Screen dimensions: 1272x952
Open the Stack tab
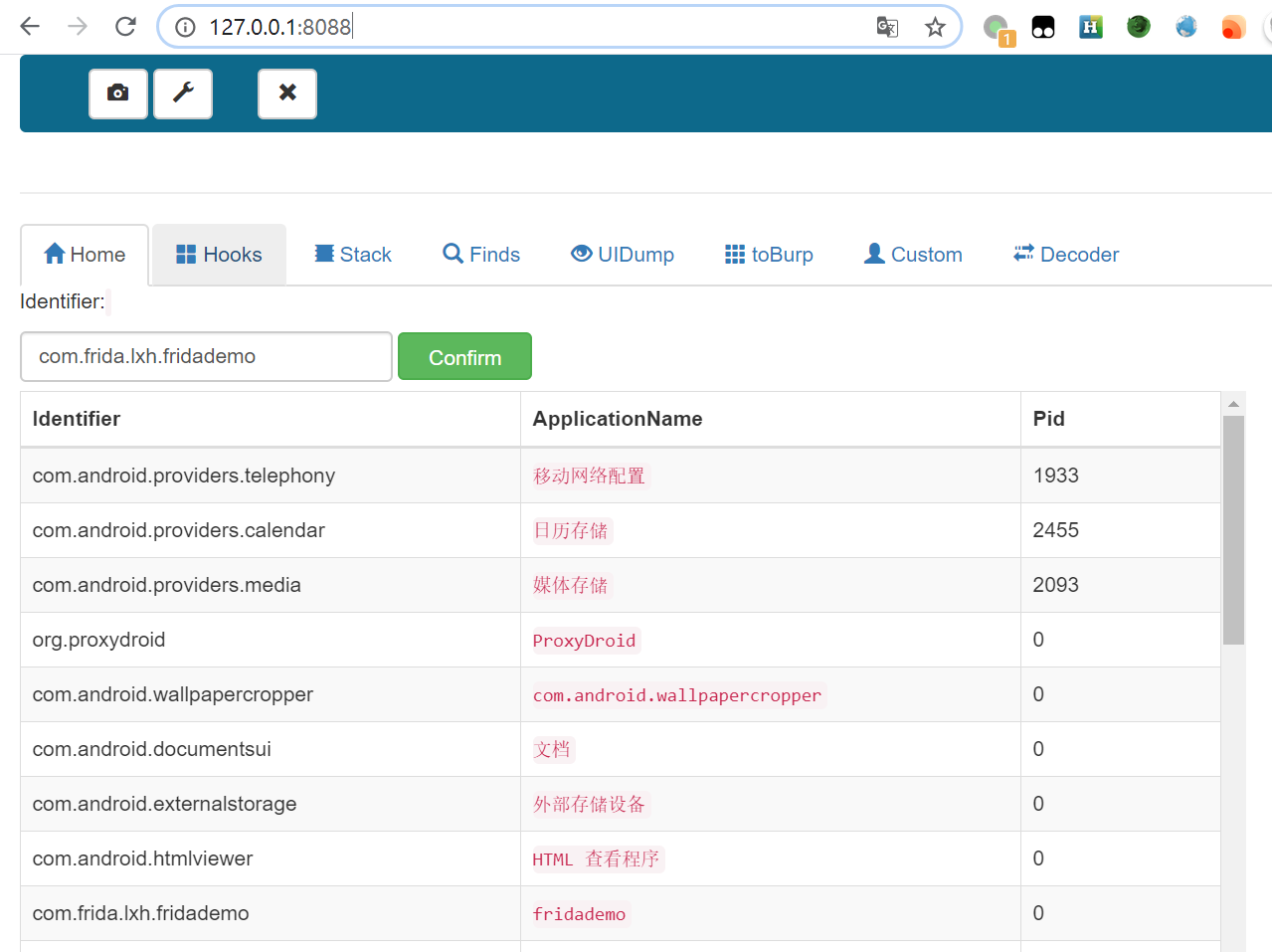(x=353, y=255)
